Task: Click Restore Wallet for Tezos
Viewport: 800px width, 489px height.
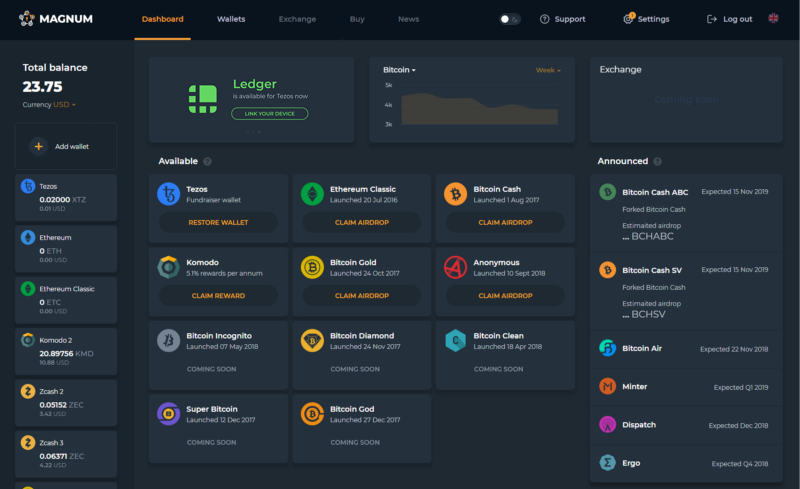Action: [x=218, y=223]
